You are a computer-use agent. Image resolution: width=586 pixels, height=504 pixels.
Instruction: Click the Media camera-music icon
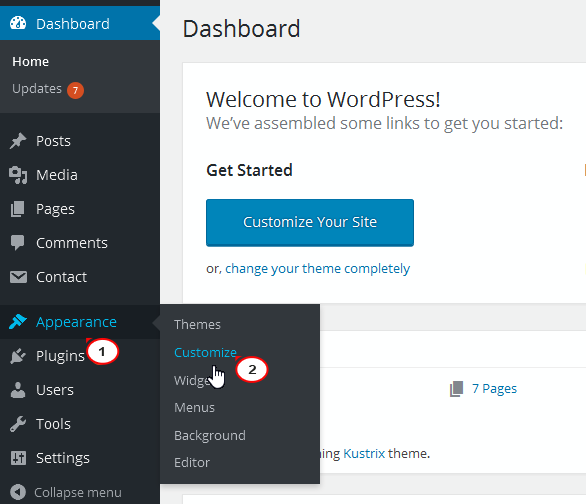point(18,175)
